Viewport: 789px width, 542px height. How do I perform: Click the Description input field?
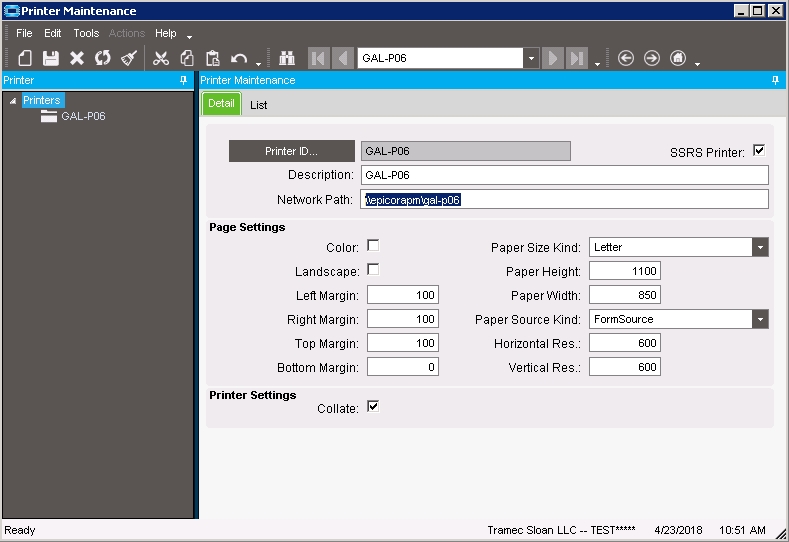tap(565, 175)
